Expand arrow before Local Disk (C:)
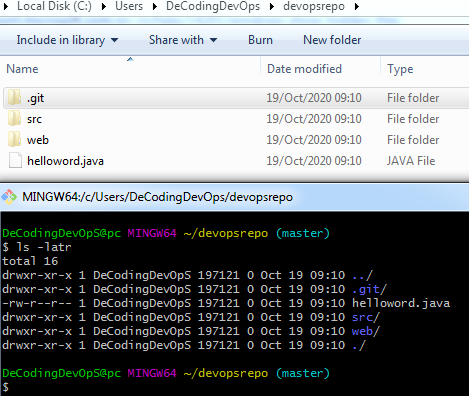This screenshot has width=469, height=396. [x=6, y=6]
